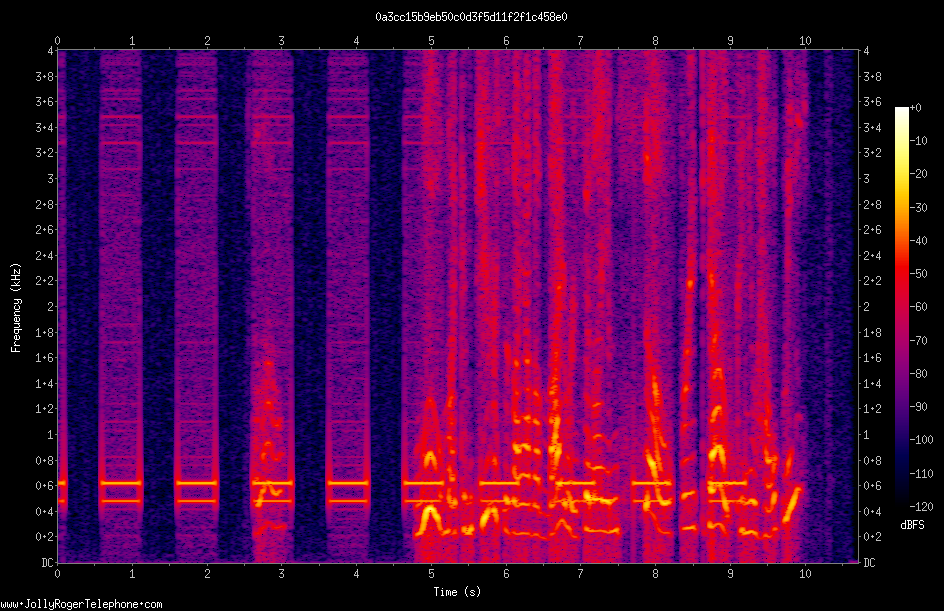Click the +0 color scale value
This screenshot has width=944, height=611.
point(916,108)
